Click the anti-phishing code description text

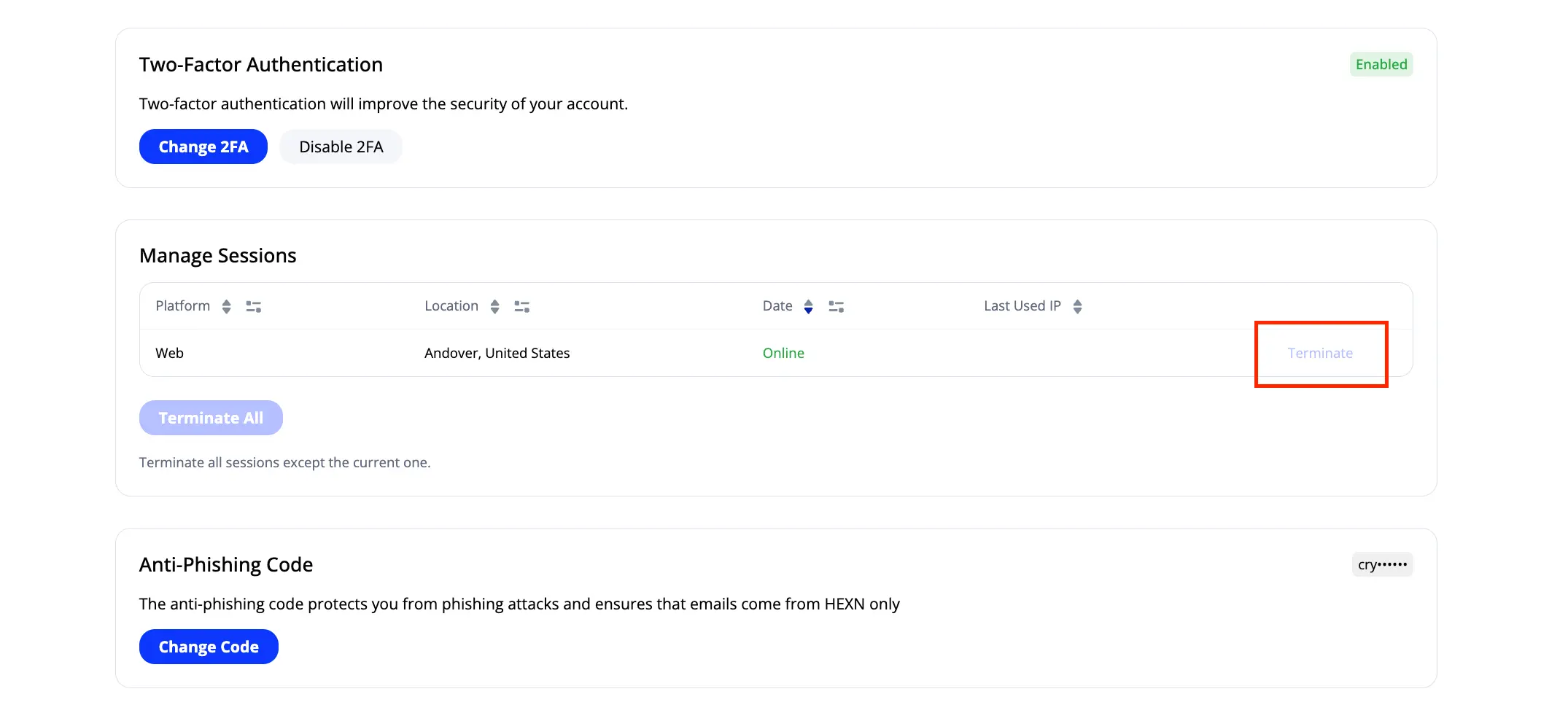pyautogui.click(x=519, y=604)
